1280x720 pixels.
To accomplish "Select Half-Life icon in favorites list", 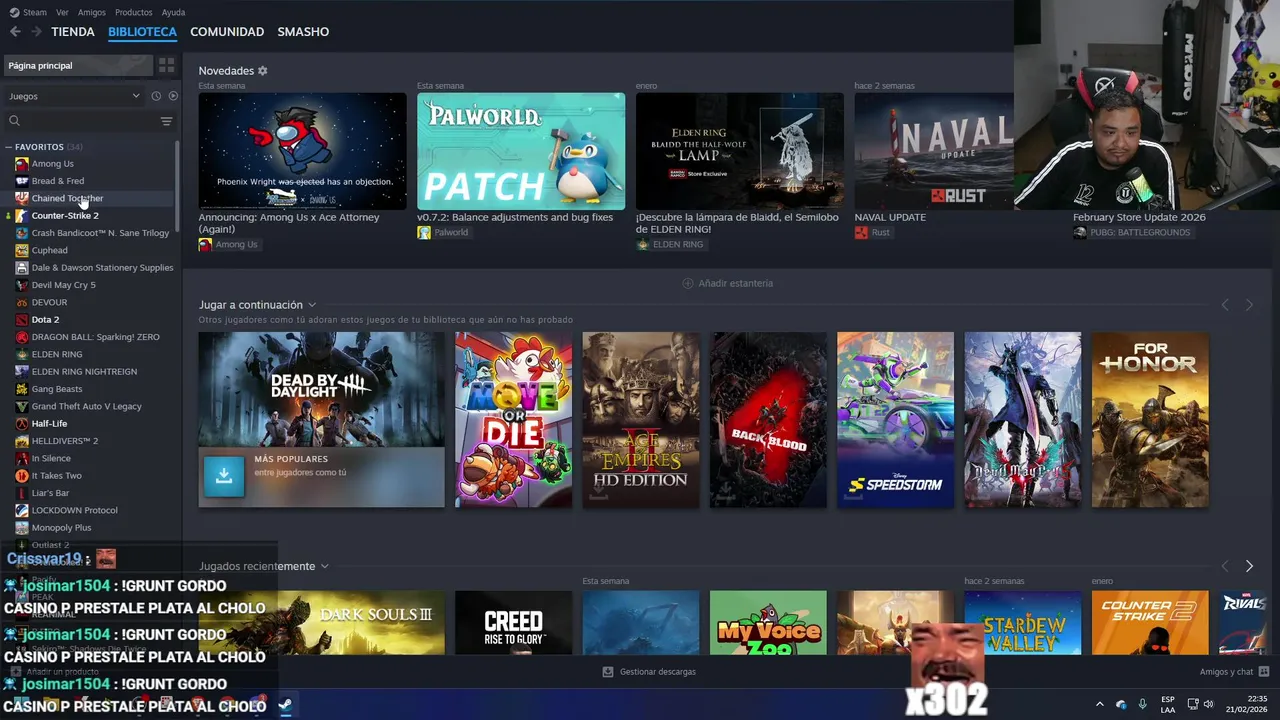I will click(x=22, y=424).
